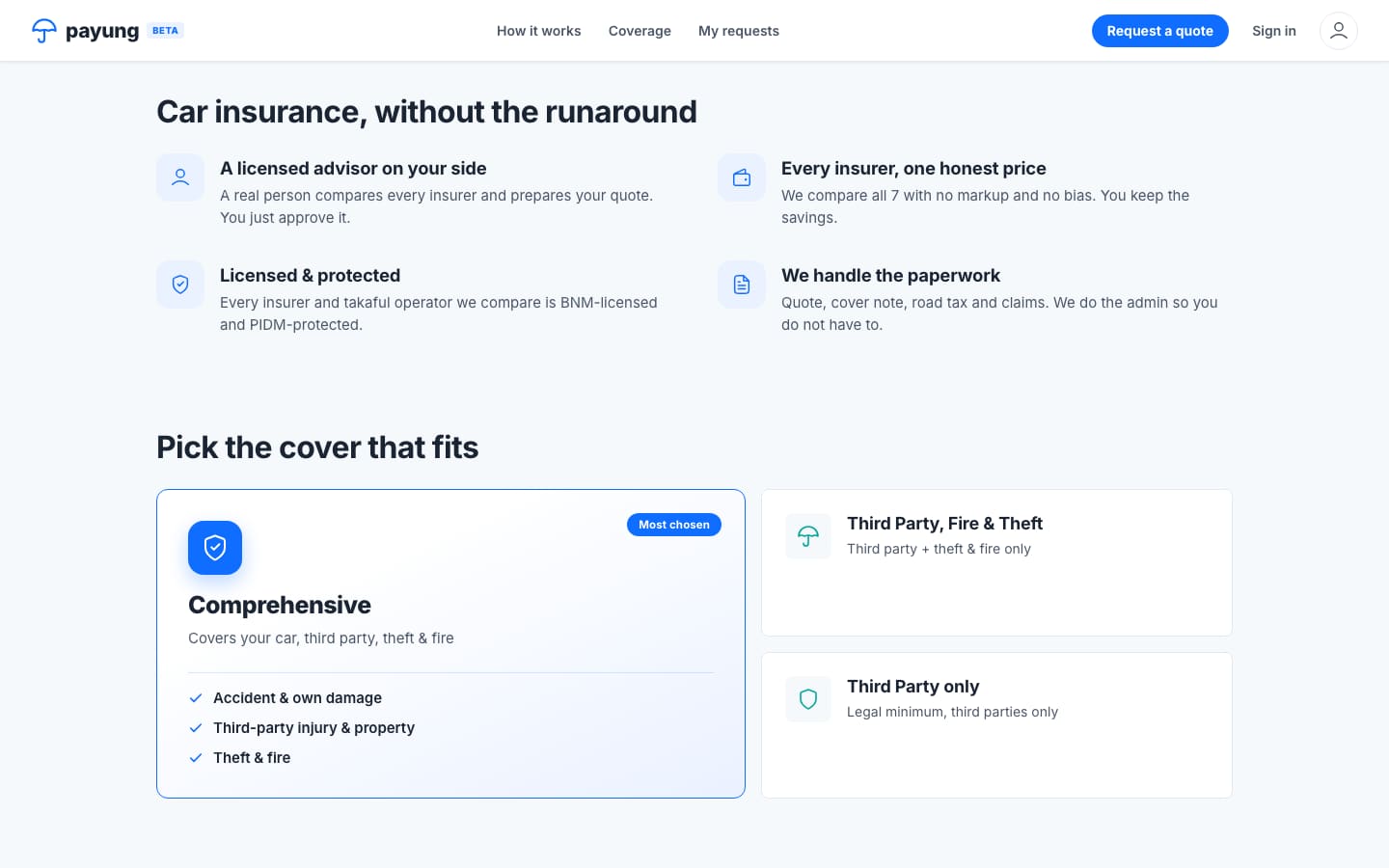Image resolution: width=1389 pixels, height=868 pixels.
Task: Click 'Theft & fire' list item text
Action: 252,758
